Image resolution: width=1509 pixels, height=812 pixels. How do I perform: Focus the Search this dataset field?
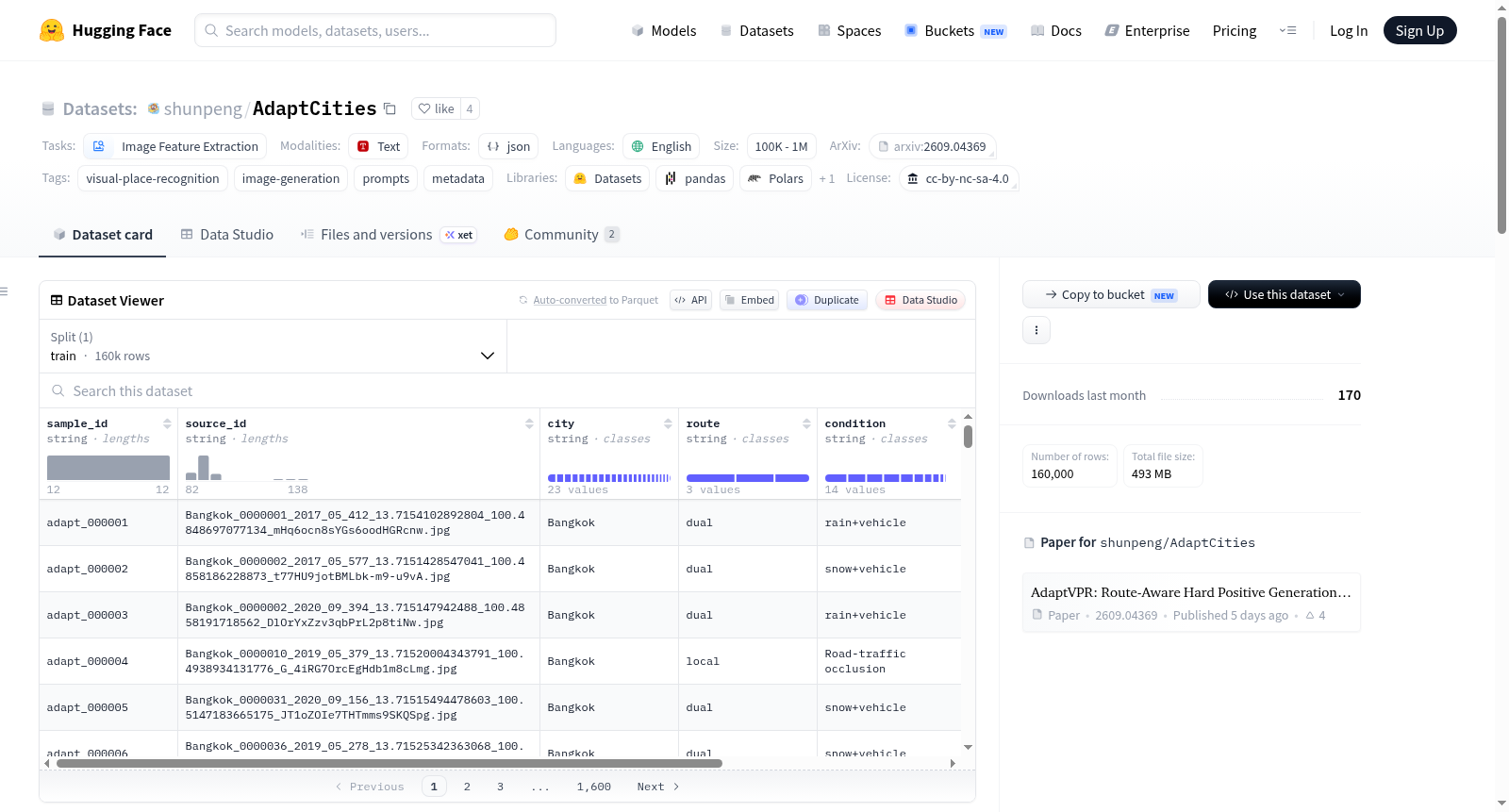point(507,390)
